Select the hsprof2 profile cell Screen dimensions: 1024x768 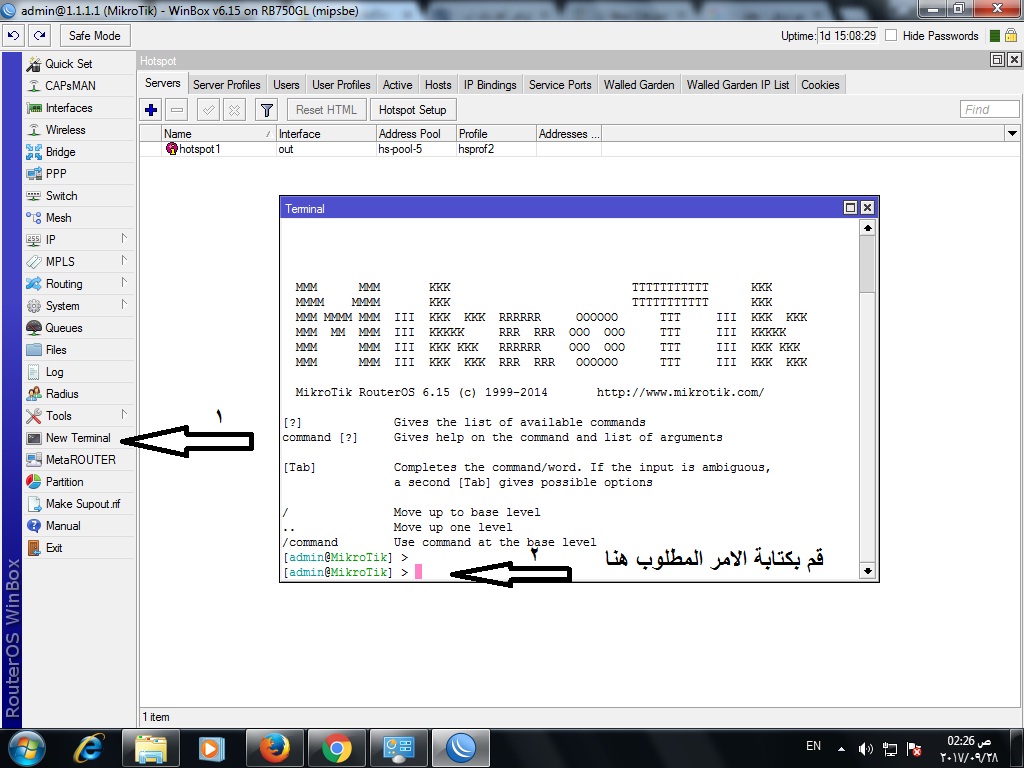pos(496,149)
